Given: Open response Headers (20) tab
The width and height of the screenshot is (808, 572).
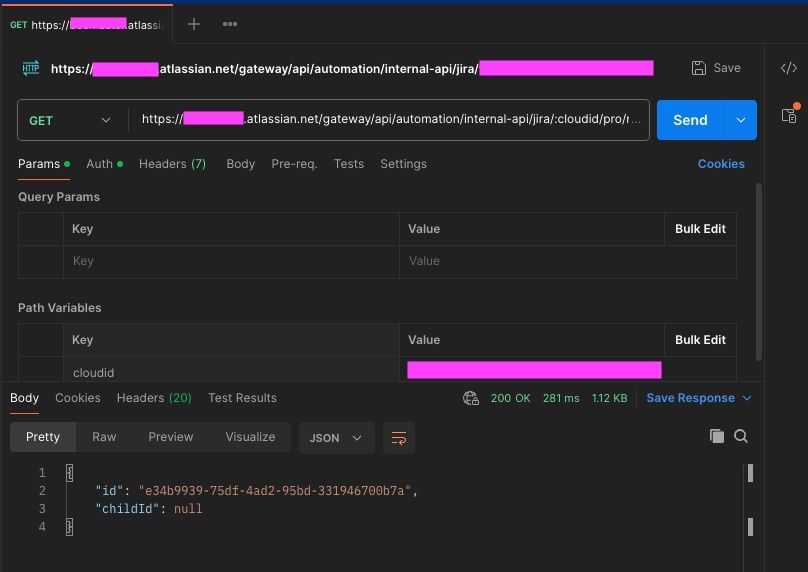Looking at the screenshot, I should [x=154, y=398].
